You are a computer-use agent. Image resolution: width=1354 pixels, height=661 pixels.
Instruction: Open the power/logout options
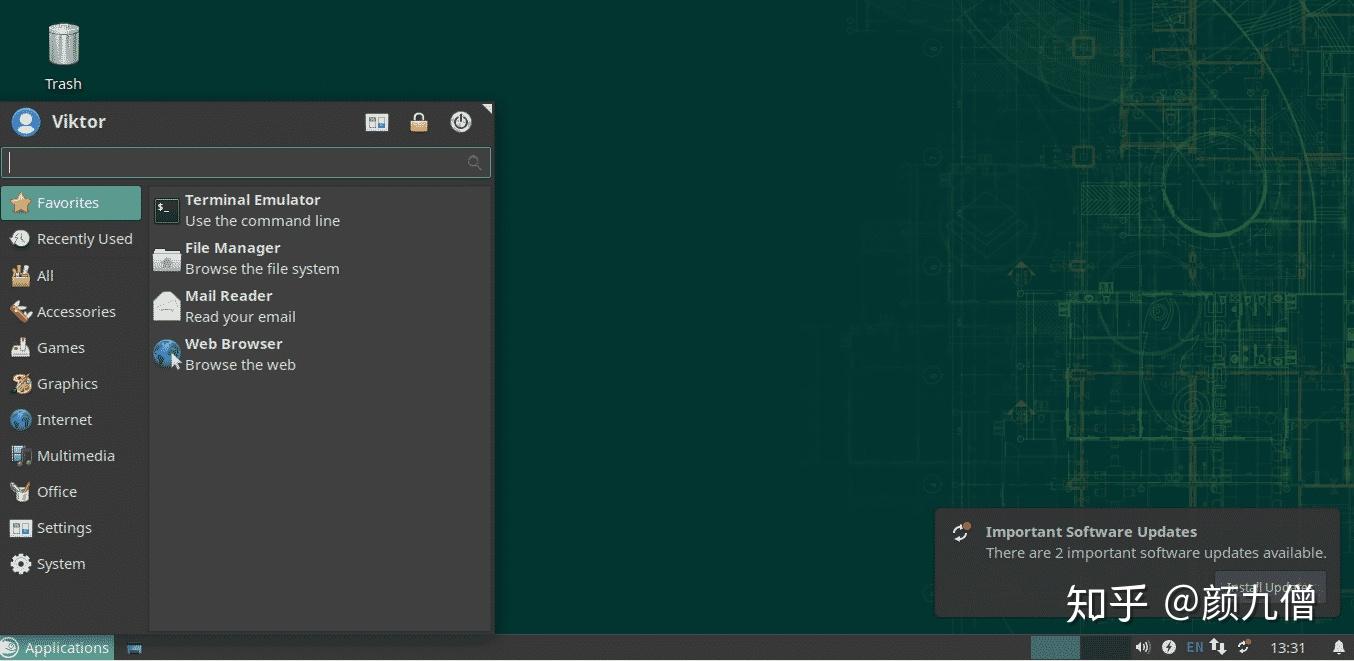pos(461,122)
